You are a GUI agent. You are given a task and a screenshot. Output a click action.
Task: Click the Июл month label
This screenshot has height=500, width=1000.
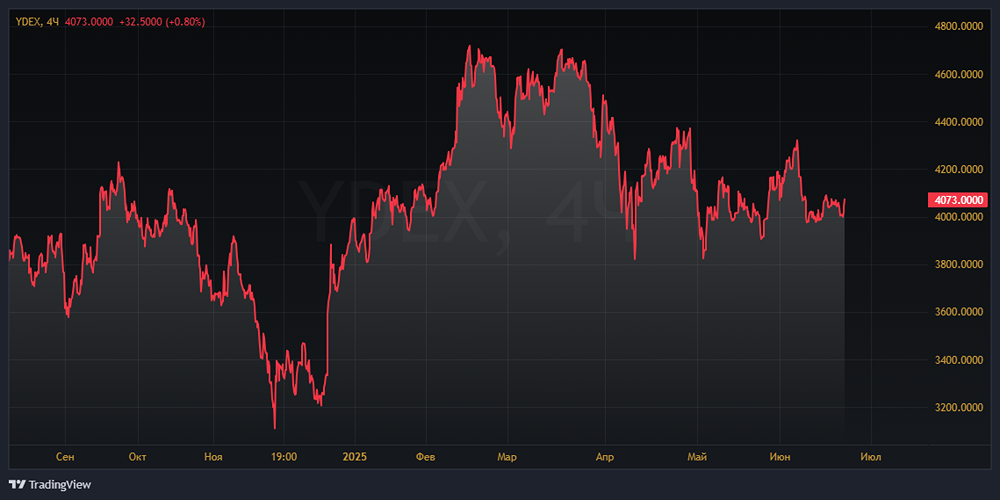871,457
